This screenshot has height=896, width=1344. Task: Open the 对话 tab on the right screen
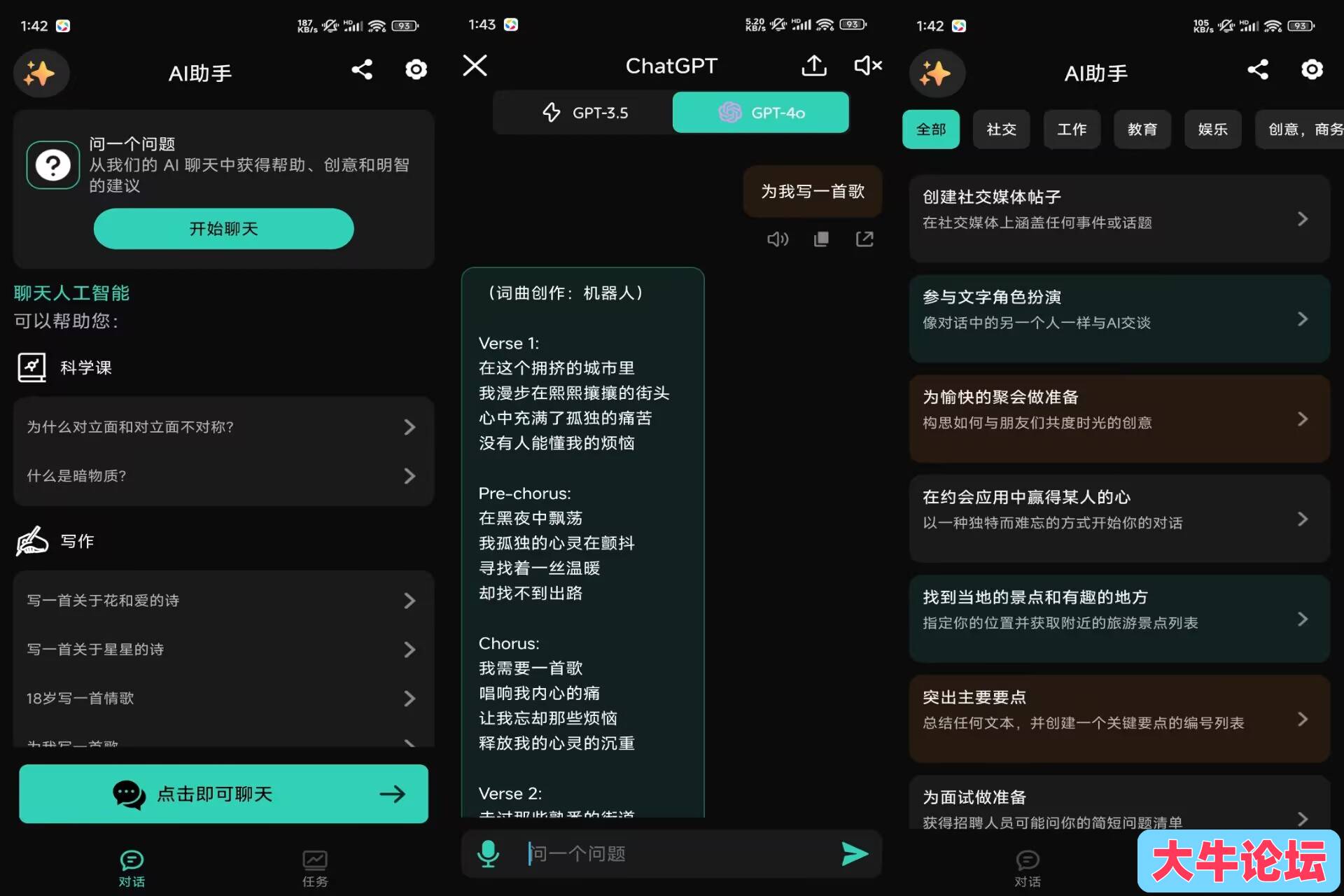pos(1028,869)
